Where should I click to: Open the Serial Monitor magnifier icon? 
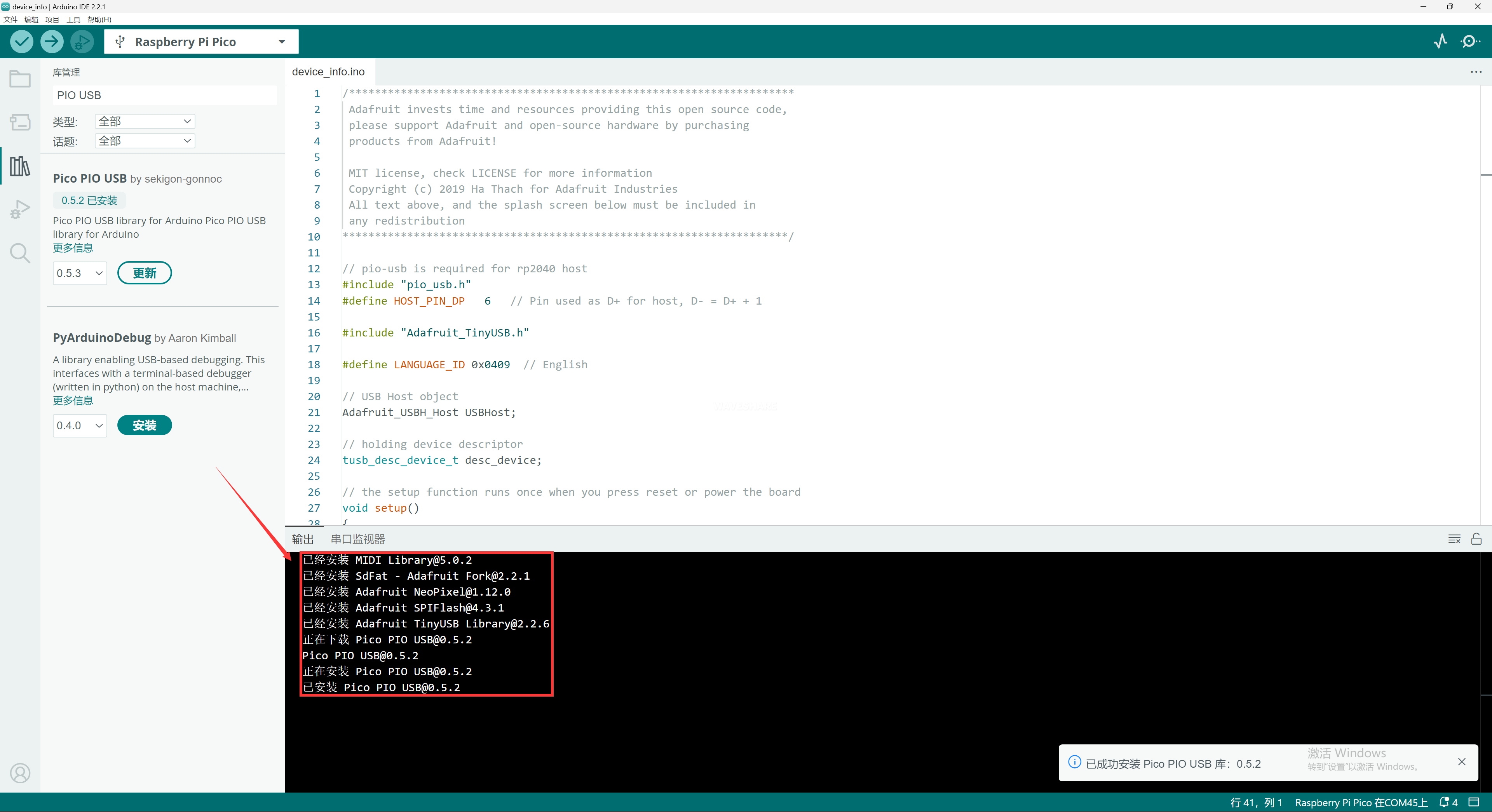point(1469,41)
